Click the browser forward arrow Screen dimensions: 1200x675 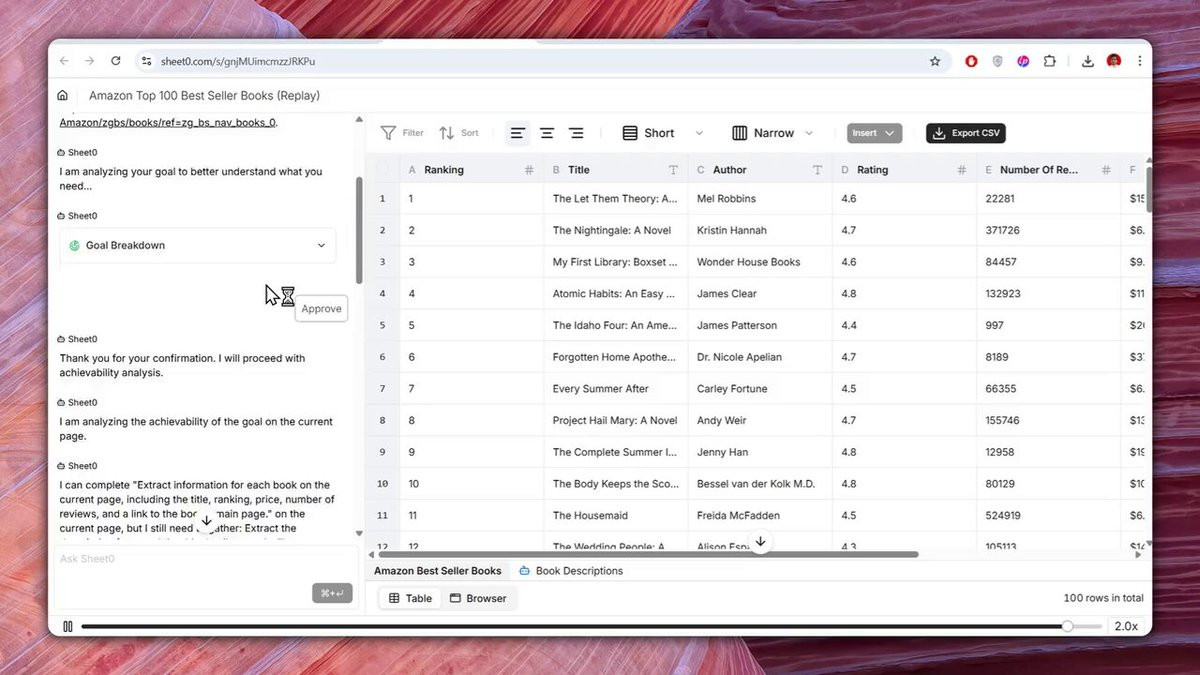click(x=89, y=61)
